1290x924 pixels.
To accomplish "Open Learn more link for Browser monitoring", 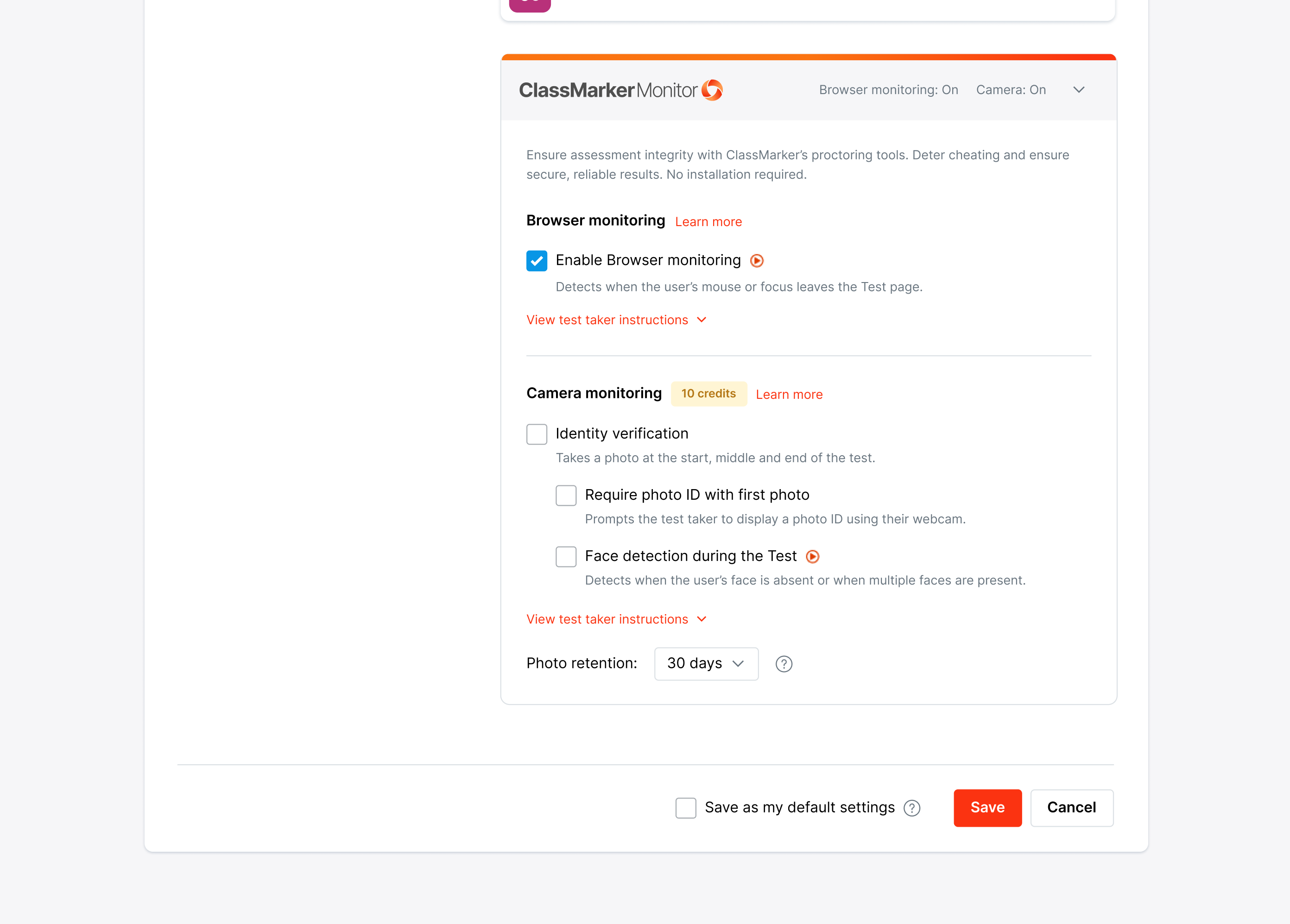I will [x=708, y=222].
